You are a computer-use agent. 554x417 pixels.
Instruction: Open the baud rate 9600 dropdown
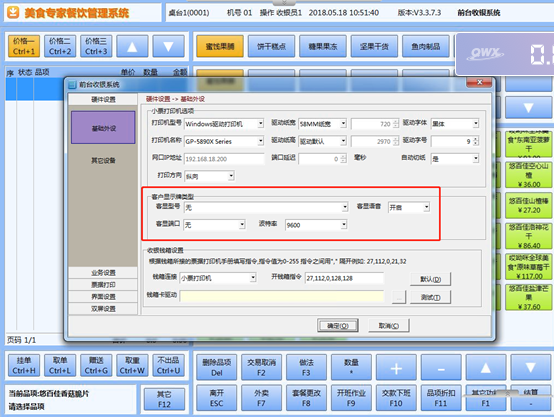344,225
